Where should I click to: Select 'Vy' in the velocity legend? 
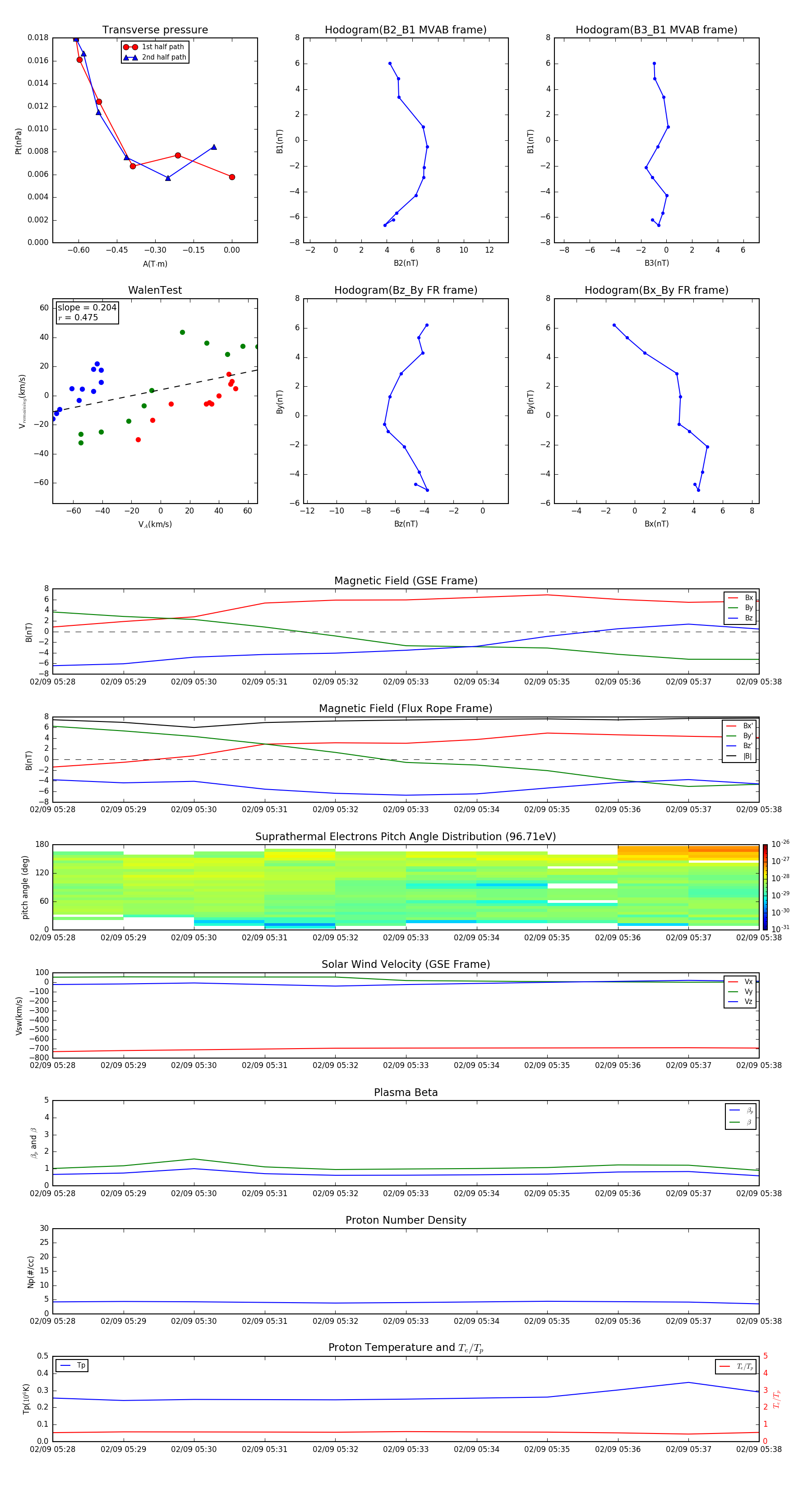pyautogui.click(x=740, y=991)
